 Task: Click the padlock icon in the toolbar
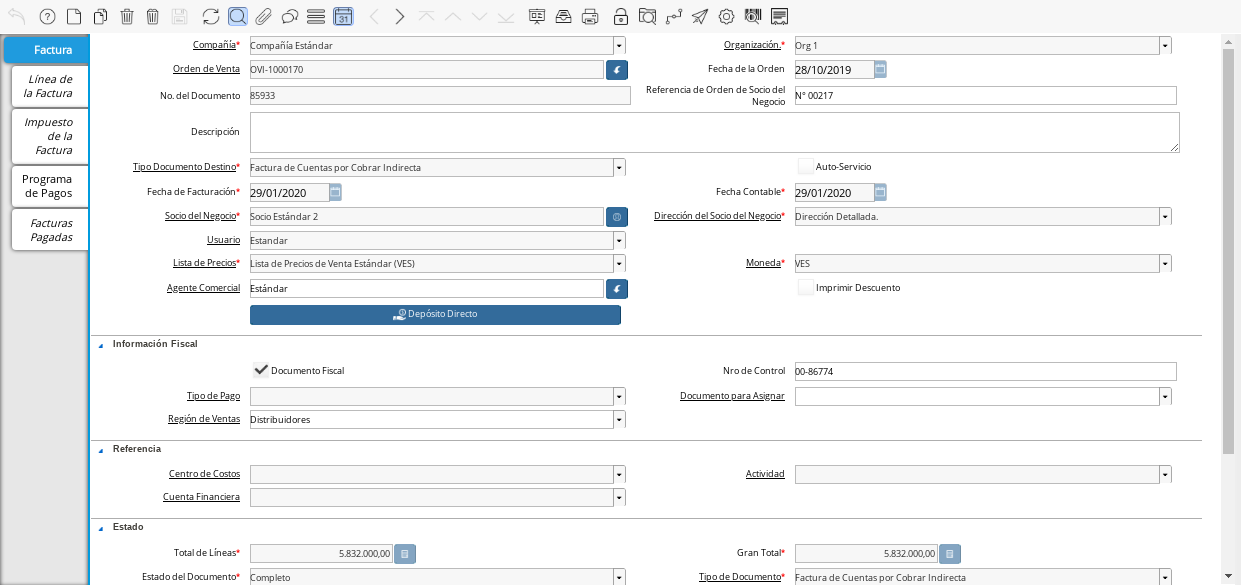point(621,16)
